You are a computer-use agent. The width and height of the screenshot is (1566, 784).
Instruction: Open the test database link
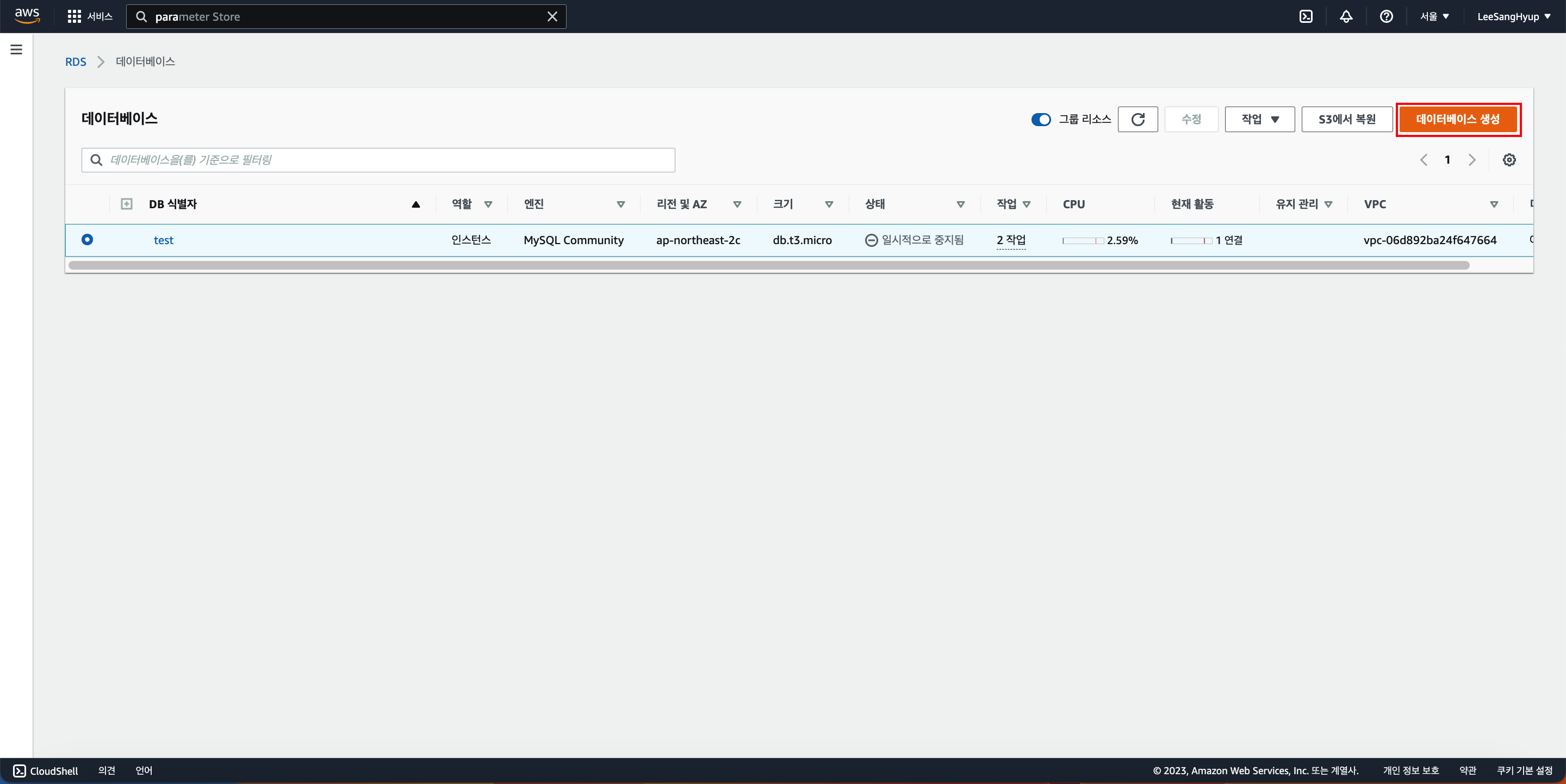[x=164, y=240]
